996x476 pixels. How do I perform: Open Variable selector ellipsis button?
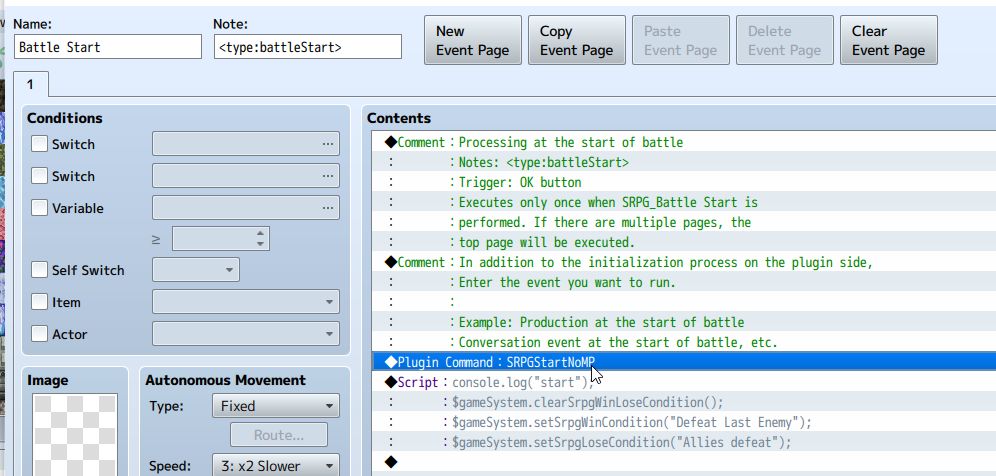[x=327, y=208]
